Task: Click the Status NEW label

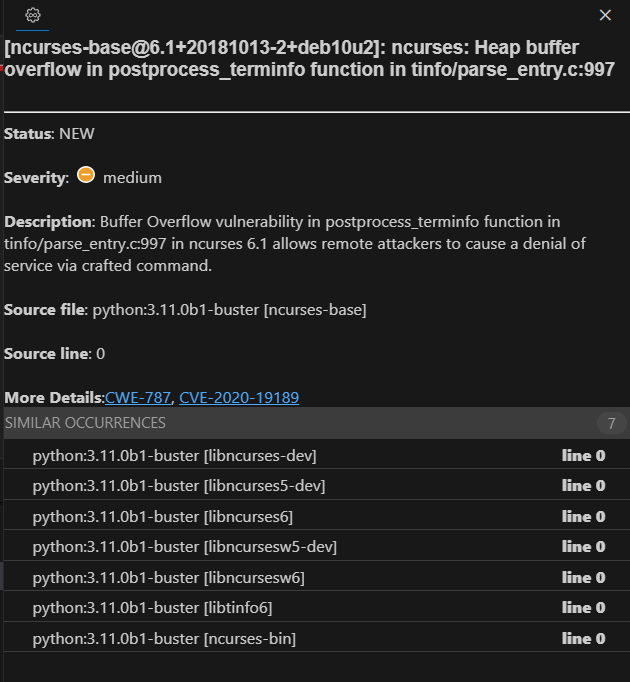Action: [x=49, y=133]
